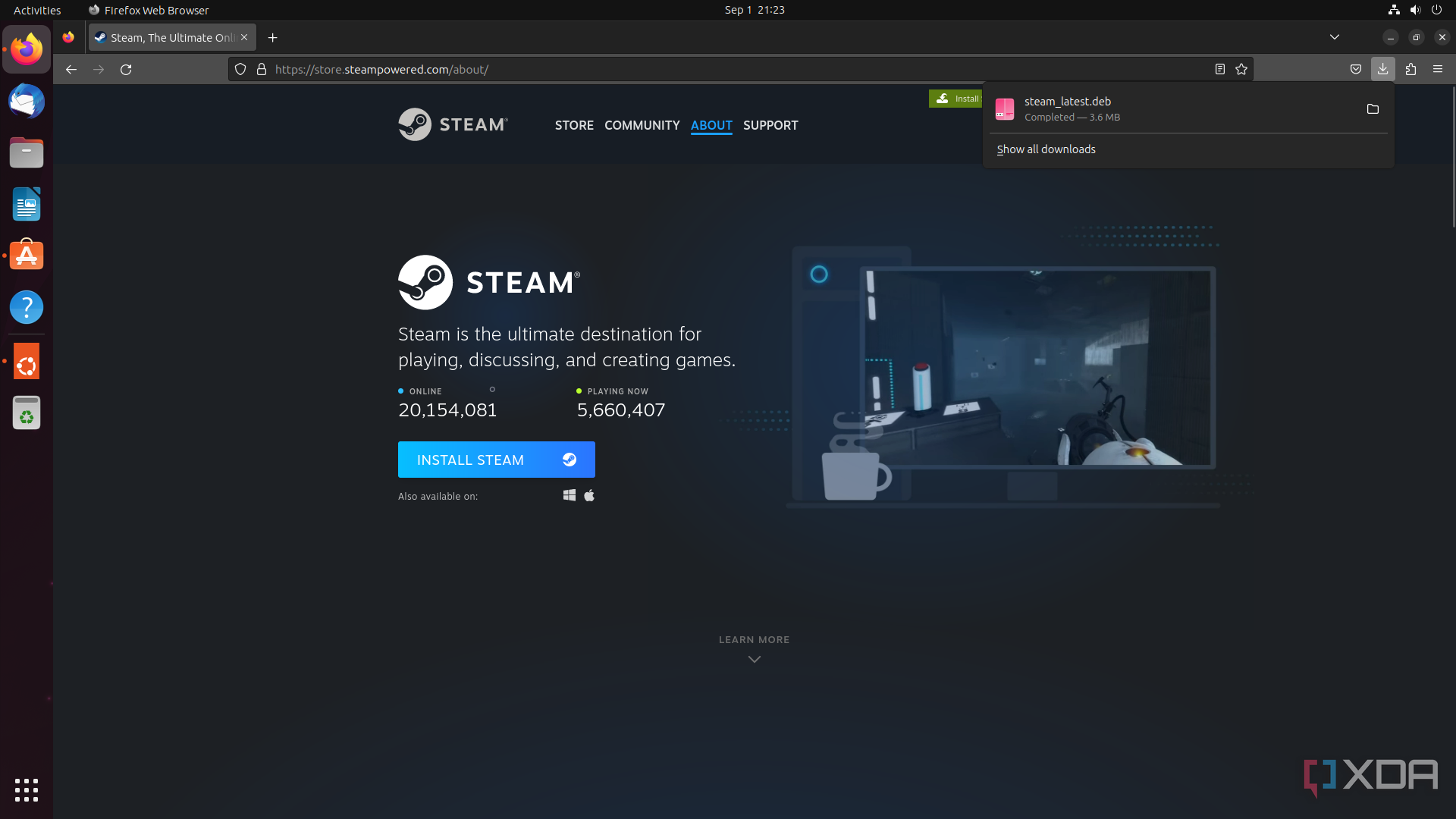The image size is (1456, 819).
Task: Click the ABOUT navigation tab on Steam
Action: pos(711,124)
